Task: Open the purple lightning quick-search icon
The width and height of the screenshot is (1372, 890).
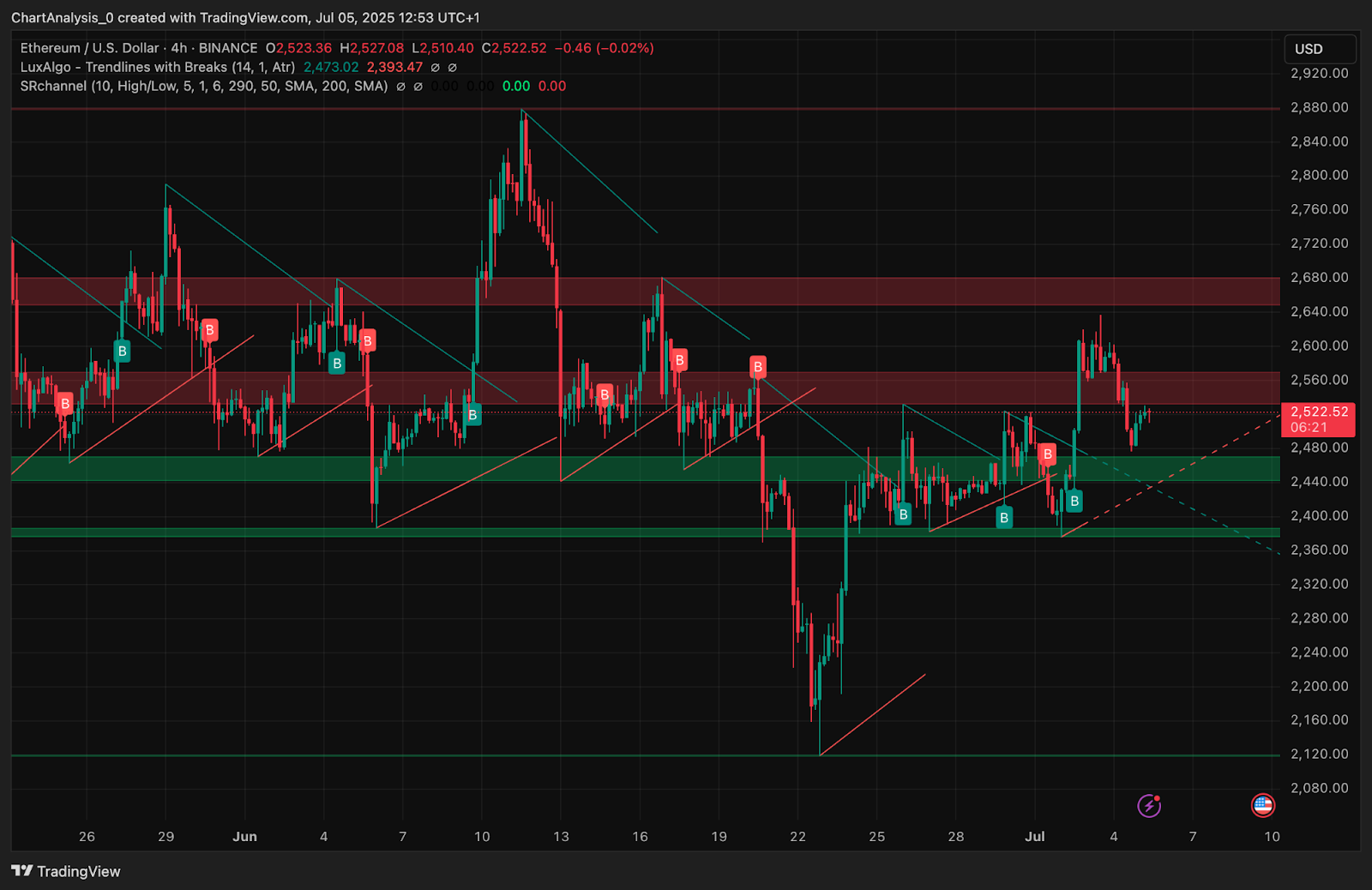Action: (x=1150, y=806)
